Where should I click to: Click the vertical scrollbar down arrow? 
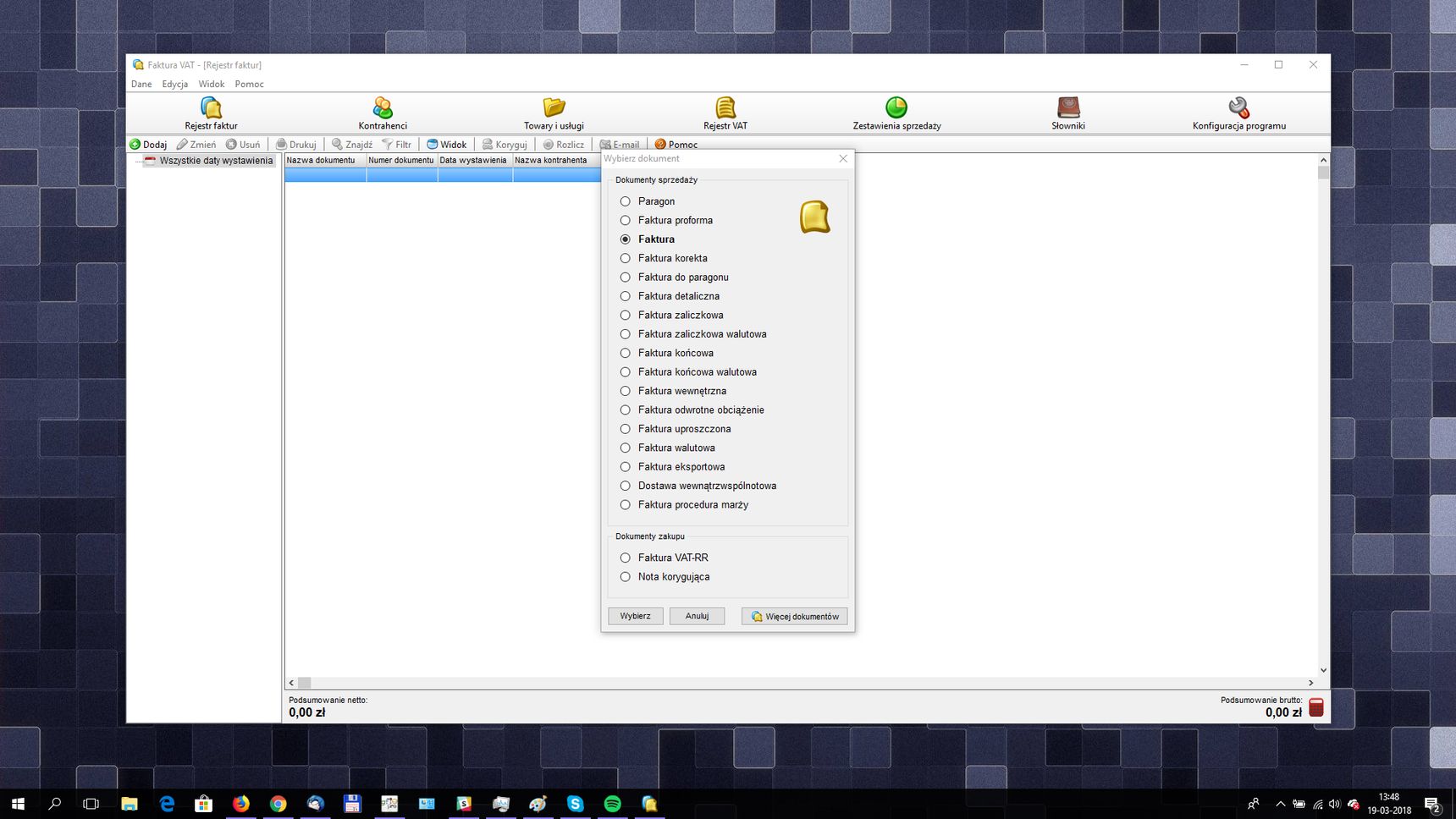(x=1323, y=670)
